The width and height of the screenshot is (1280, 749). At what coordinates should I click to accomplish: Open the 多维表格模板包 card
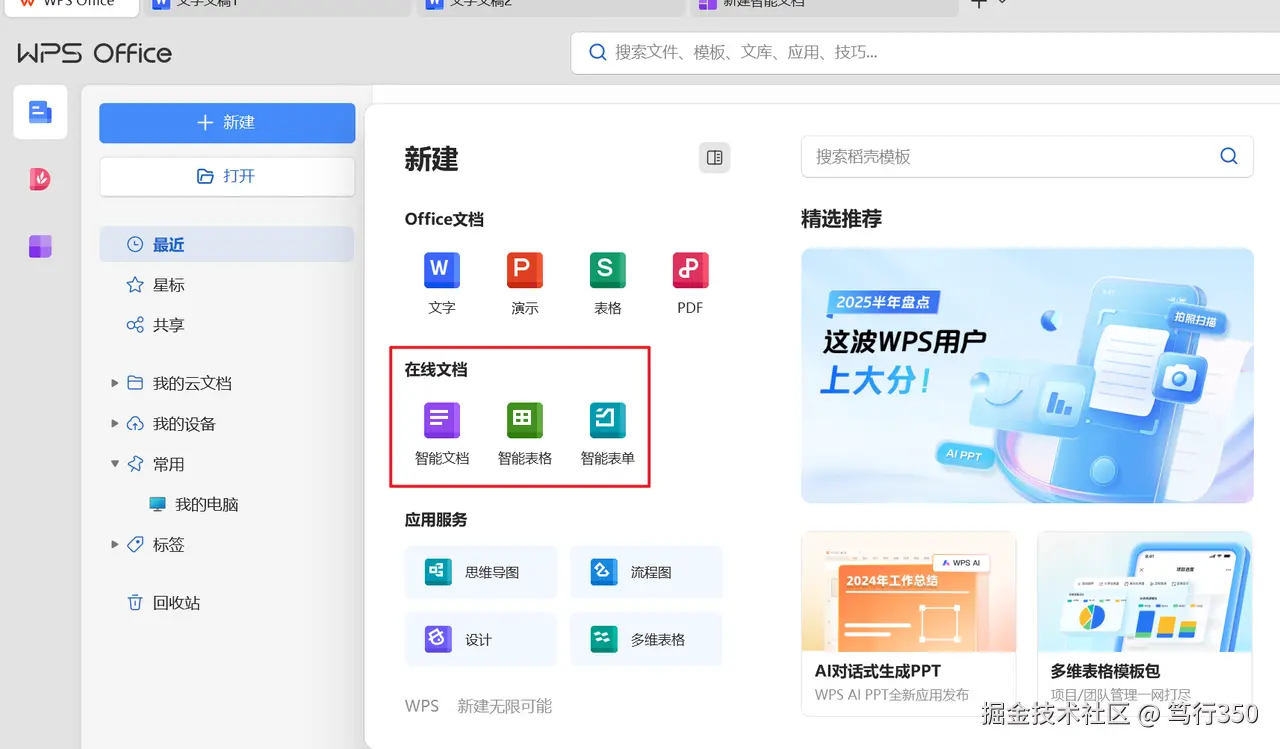point(1145,623)
